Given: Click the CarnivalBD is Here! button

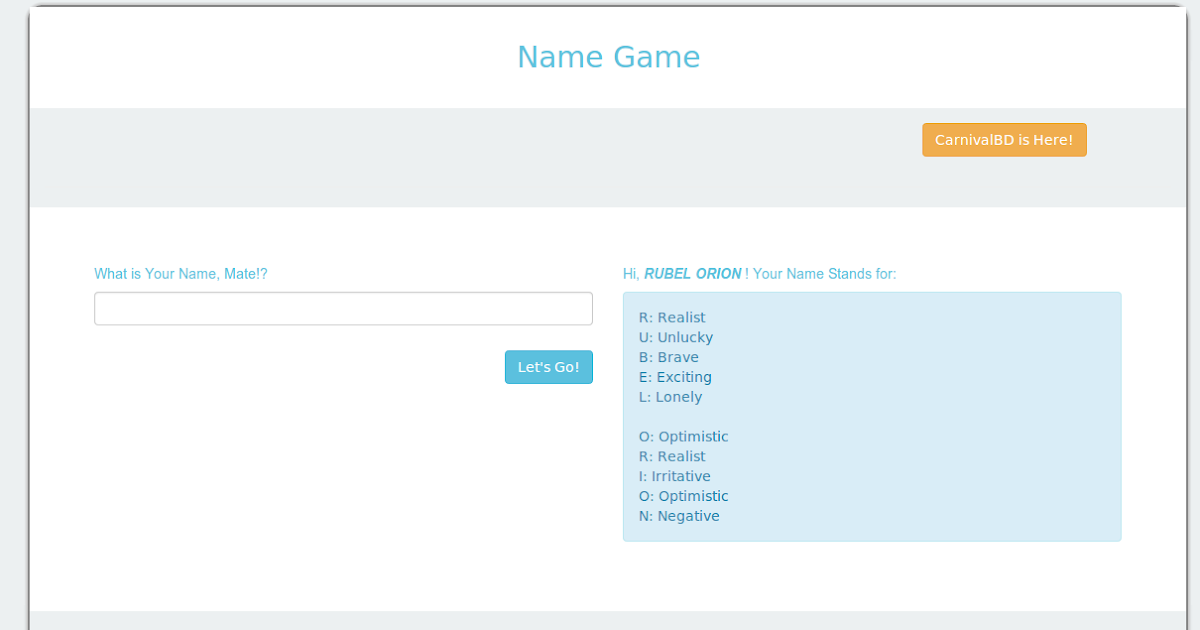Looking at the screenshot, I should click(x=1004, y=139).
